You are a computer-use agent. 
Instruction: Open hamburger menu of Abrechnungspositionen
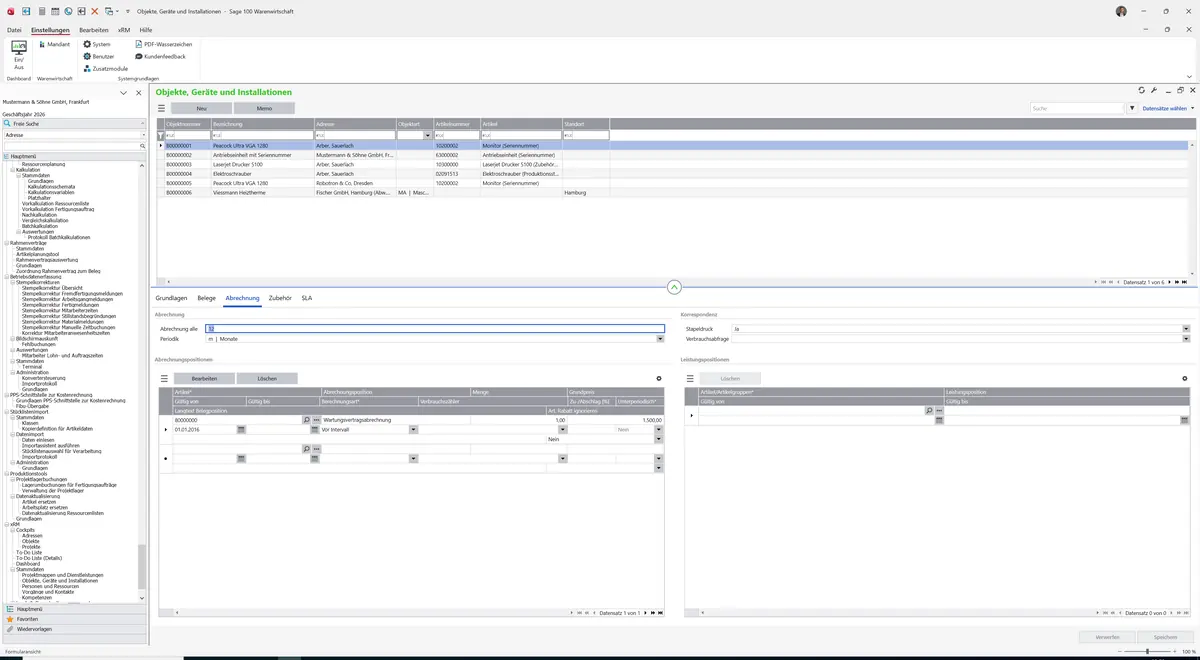click(164, 378)
